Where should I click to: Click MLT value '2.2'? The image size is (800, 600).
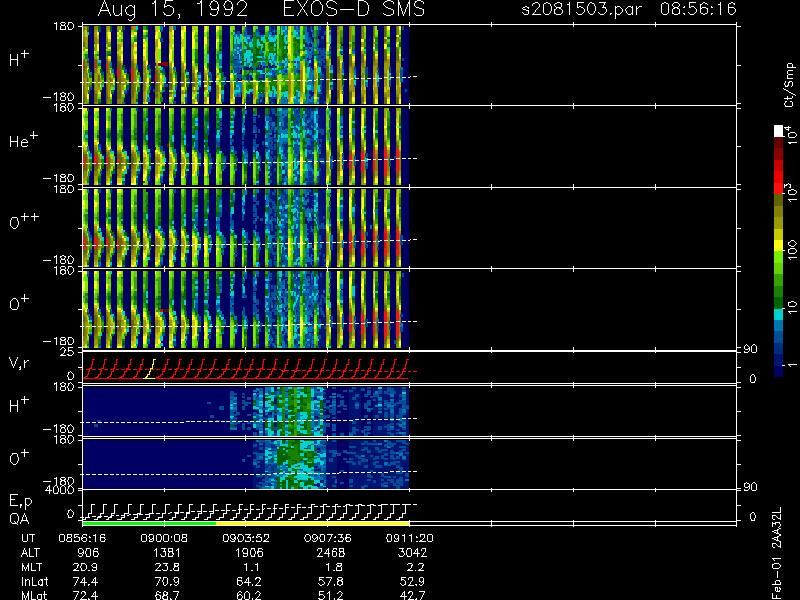tap(415, 567)
